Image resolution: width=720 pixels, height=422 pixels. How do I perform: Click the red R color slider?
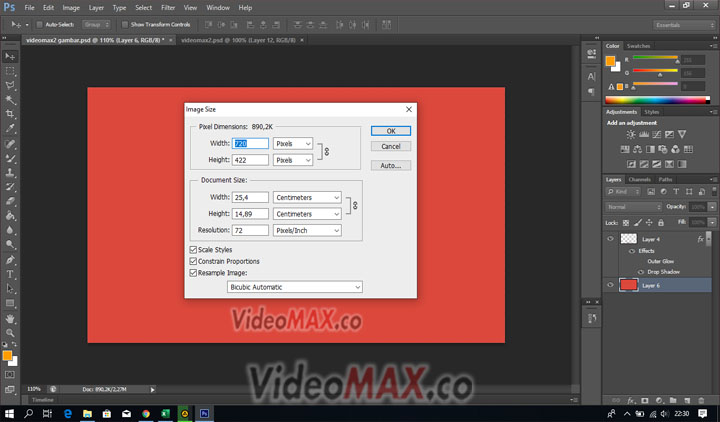656,59
